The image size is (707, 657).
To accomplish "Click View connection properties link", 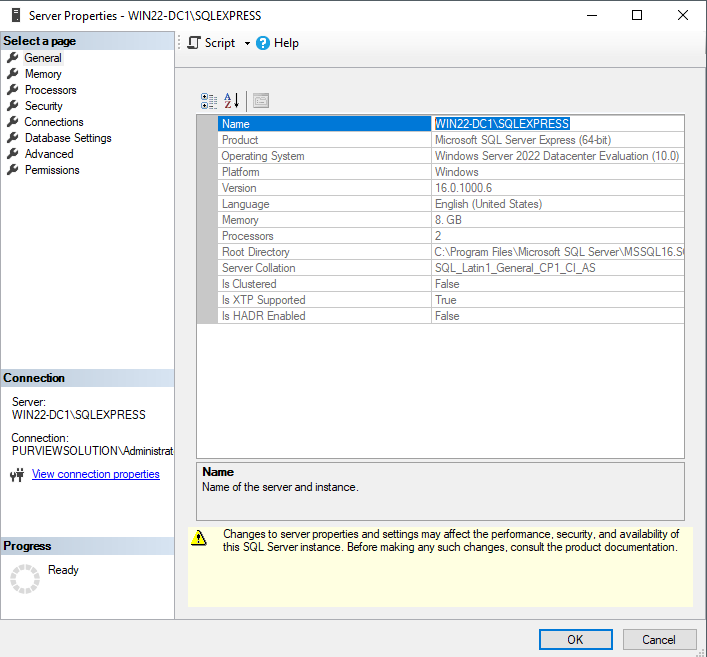I will (96, 474).
